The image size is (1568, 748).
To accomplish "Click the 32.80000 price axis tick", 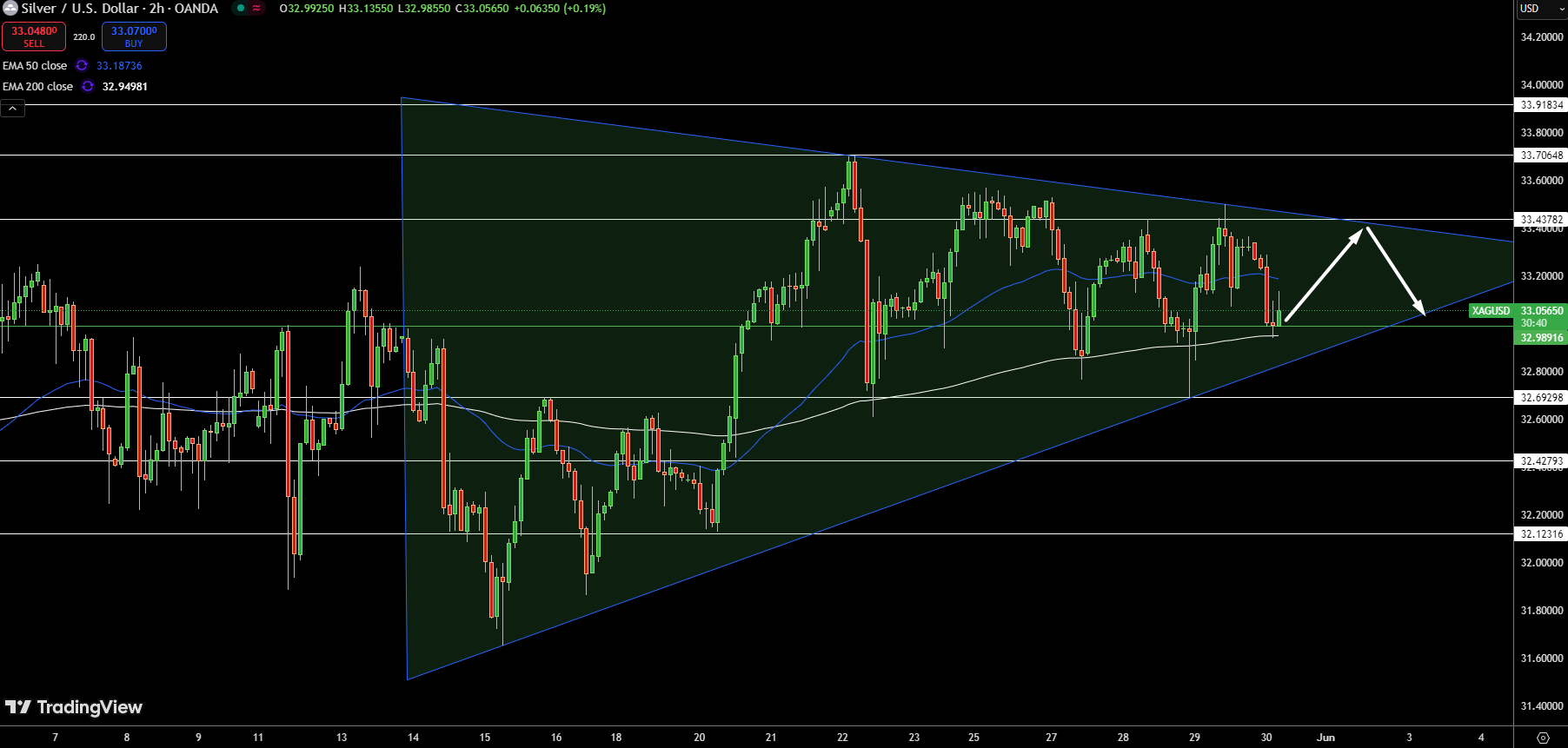I will point(1542,372).
